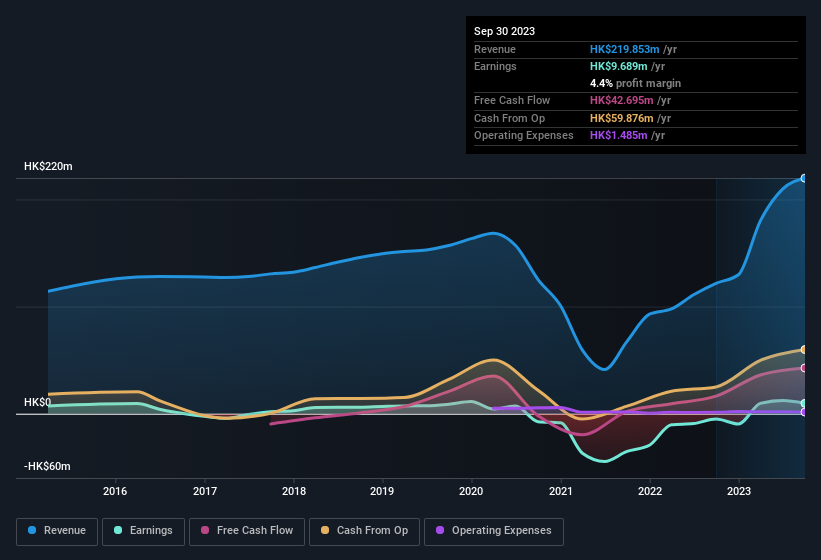Screen dimensions: 821x560
Task: Select the 2018 x-axis label
Action: point(294,491)
